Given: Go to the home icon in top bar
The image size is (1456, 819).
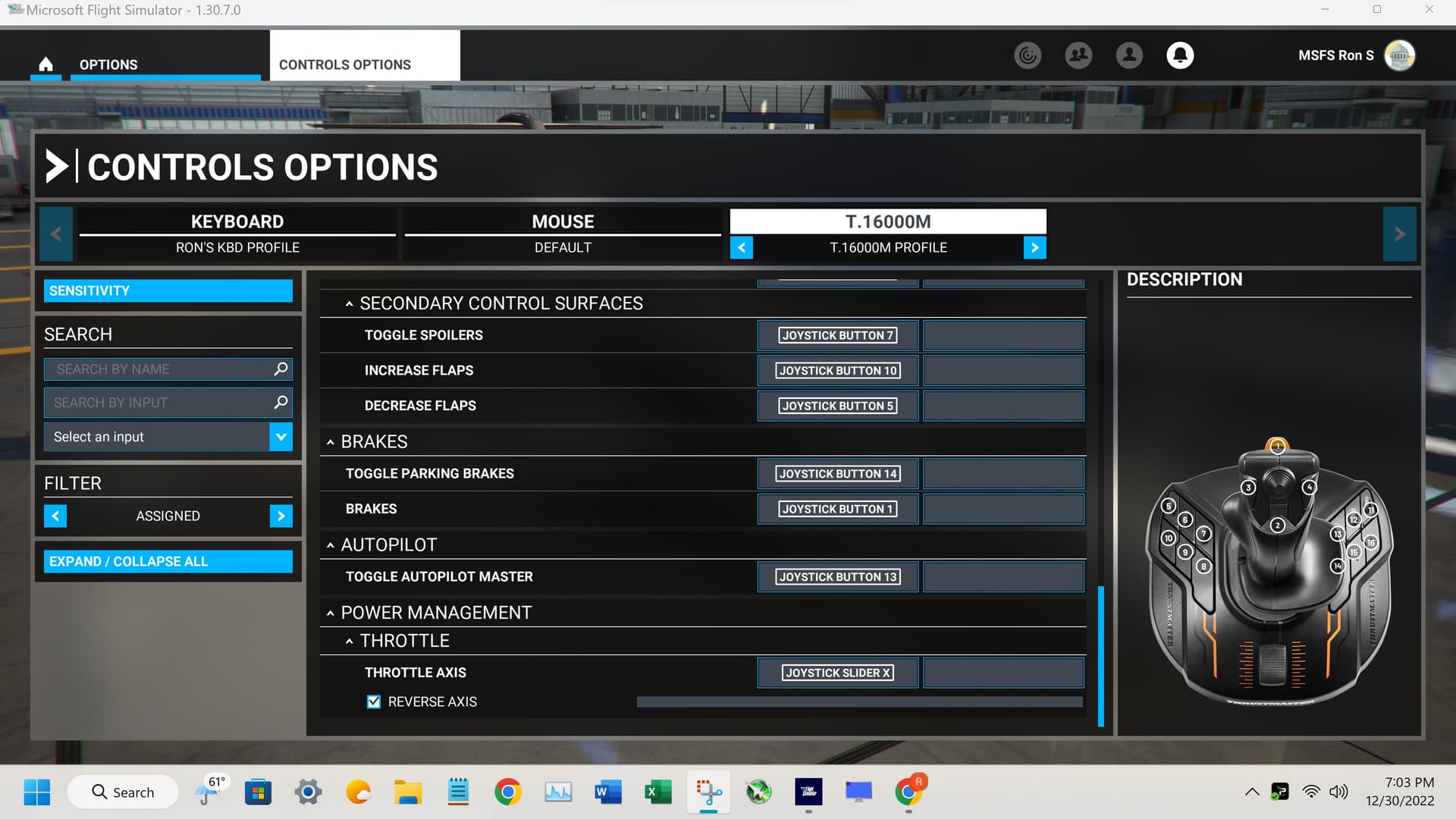Looking at the screenshot, I should pos(45,64).
